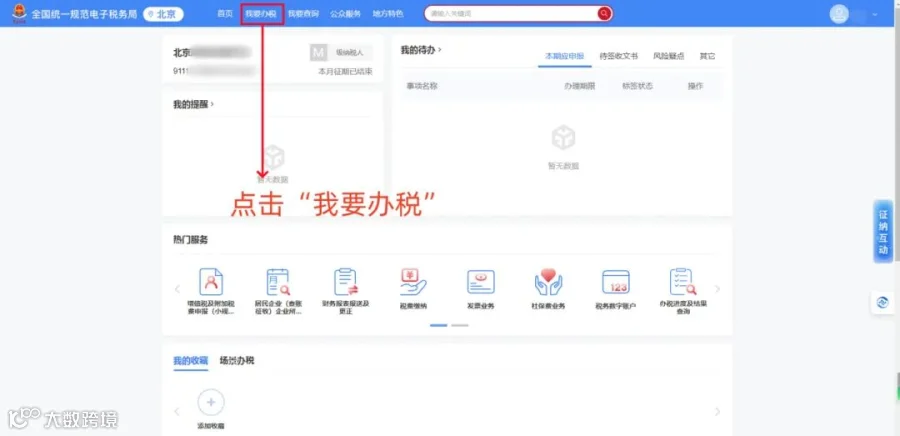Screen dimensions: 900x436
Task: Select the 其它 tab
Action: tap(707, 56)
